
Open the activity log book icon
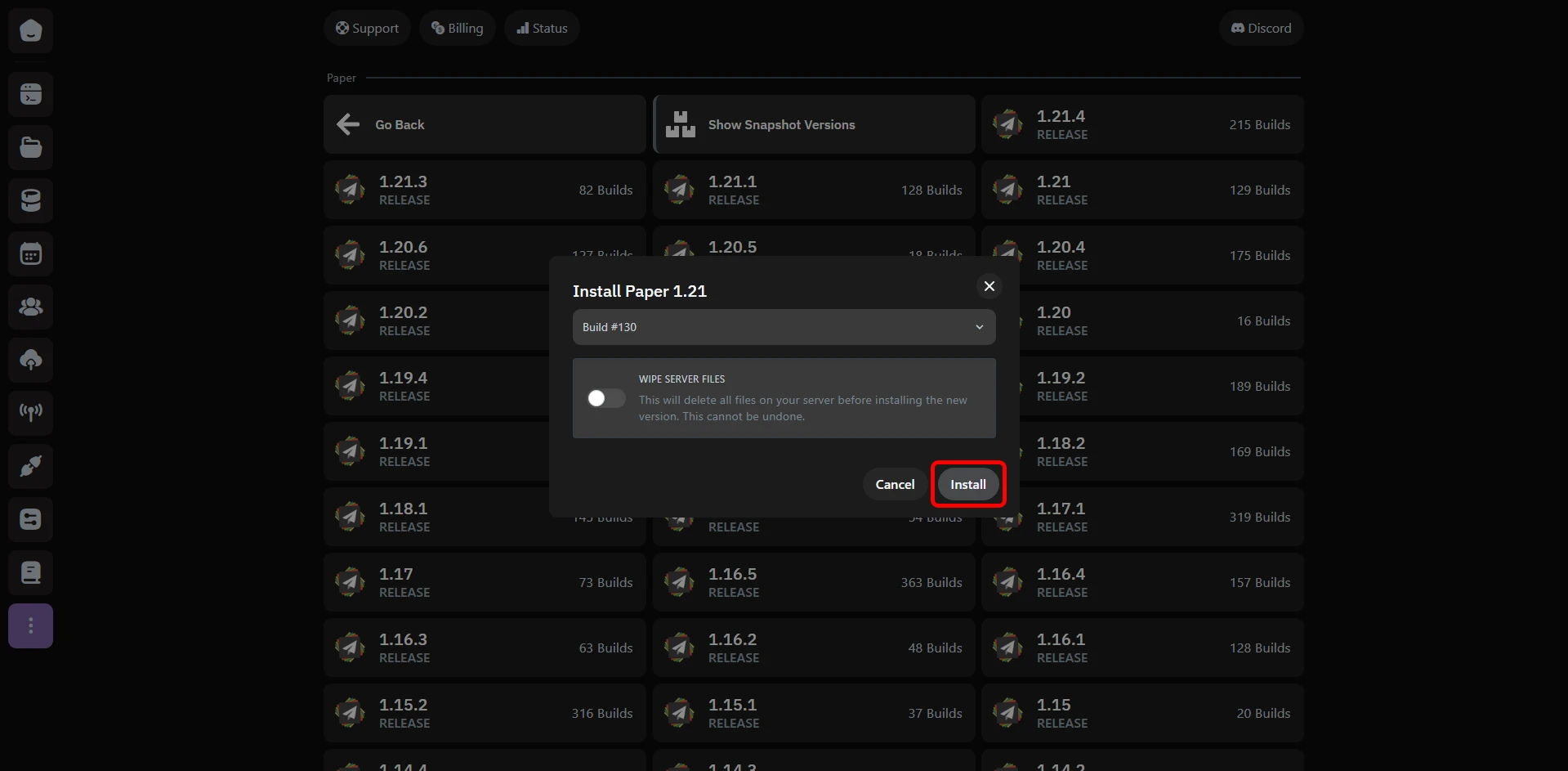pyautogui.click(x=31, y=572)
